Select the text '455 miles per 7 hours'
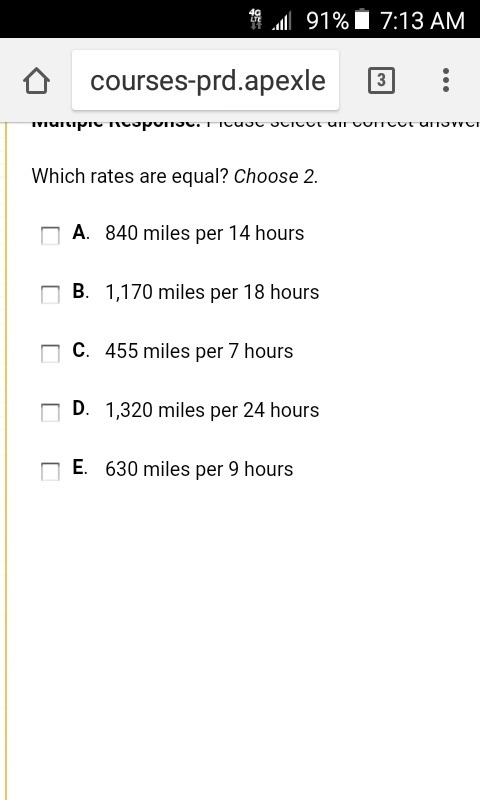This screenshot has width=480, height=800. (199, 351)
